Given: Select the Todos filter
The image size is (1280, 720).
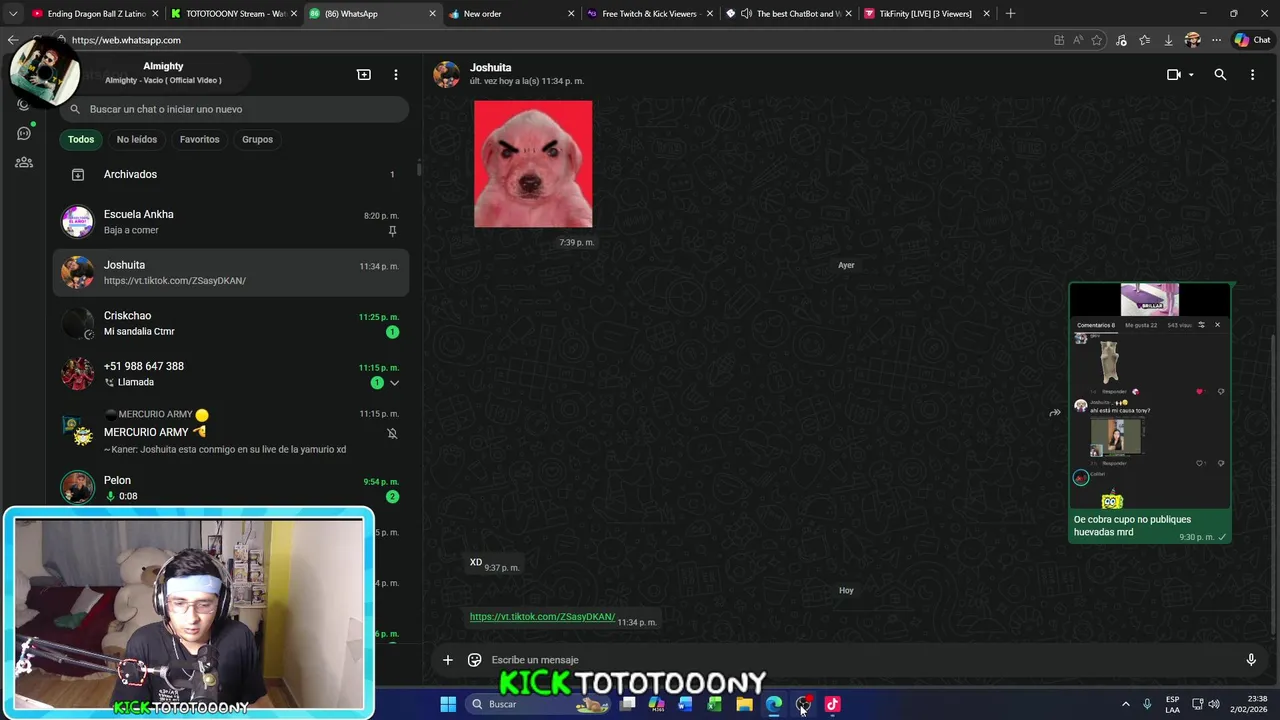Looking at the screenshot, I should point(81,139).
